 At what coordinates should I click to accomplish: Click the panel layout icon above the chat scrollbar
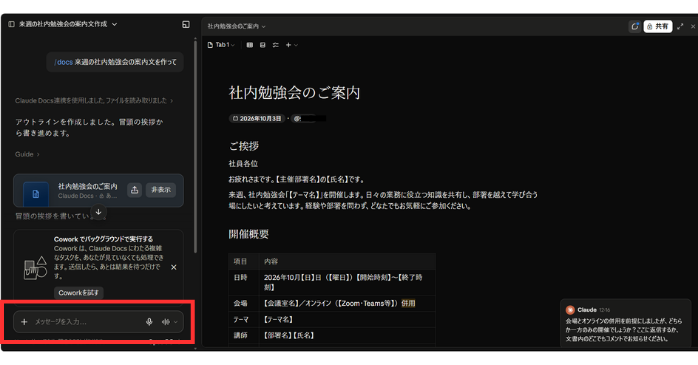point(186,24)
